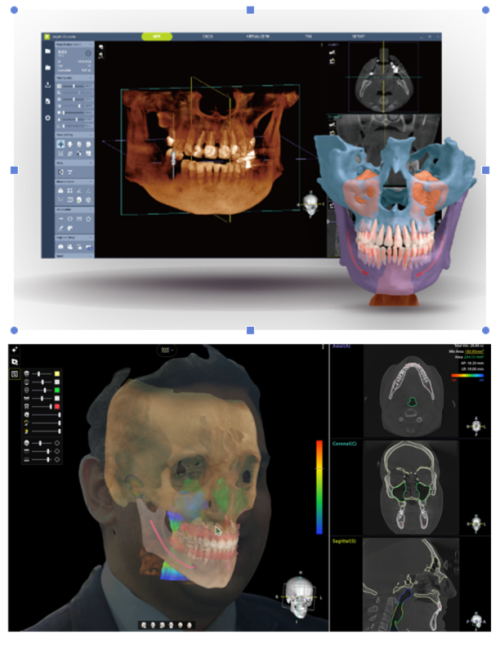Click the bottom-right selection handle of upper image

click(486, 330)
